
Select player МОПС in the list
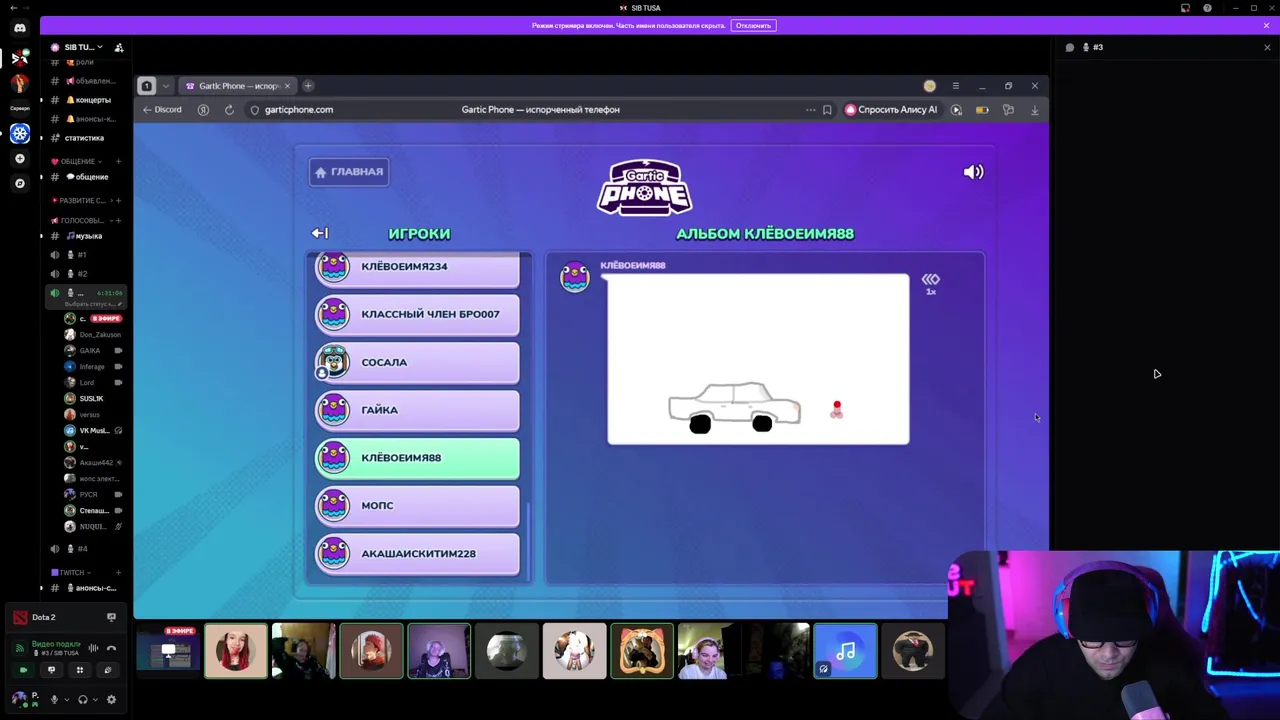418,505
